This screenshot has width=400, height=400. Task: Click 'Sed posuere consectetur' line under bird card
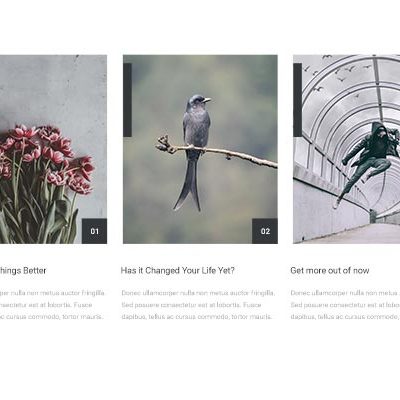tap(191, 305)
